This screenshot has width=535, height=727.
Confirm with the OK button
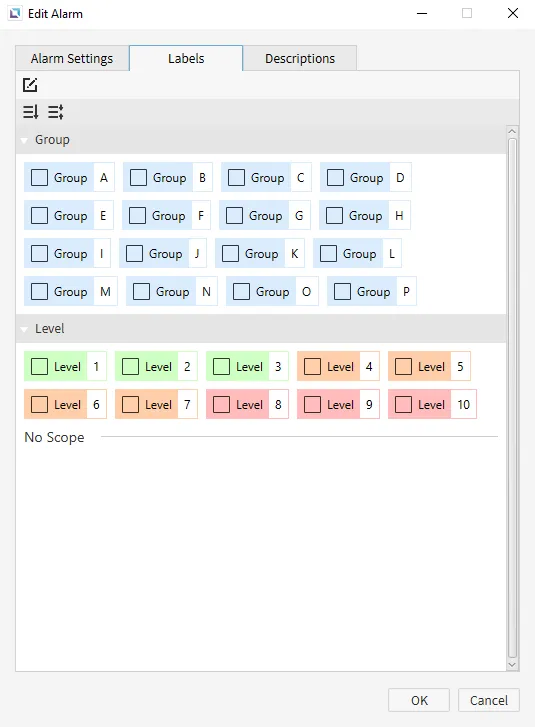click(x=419, y=700)
